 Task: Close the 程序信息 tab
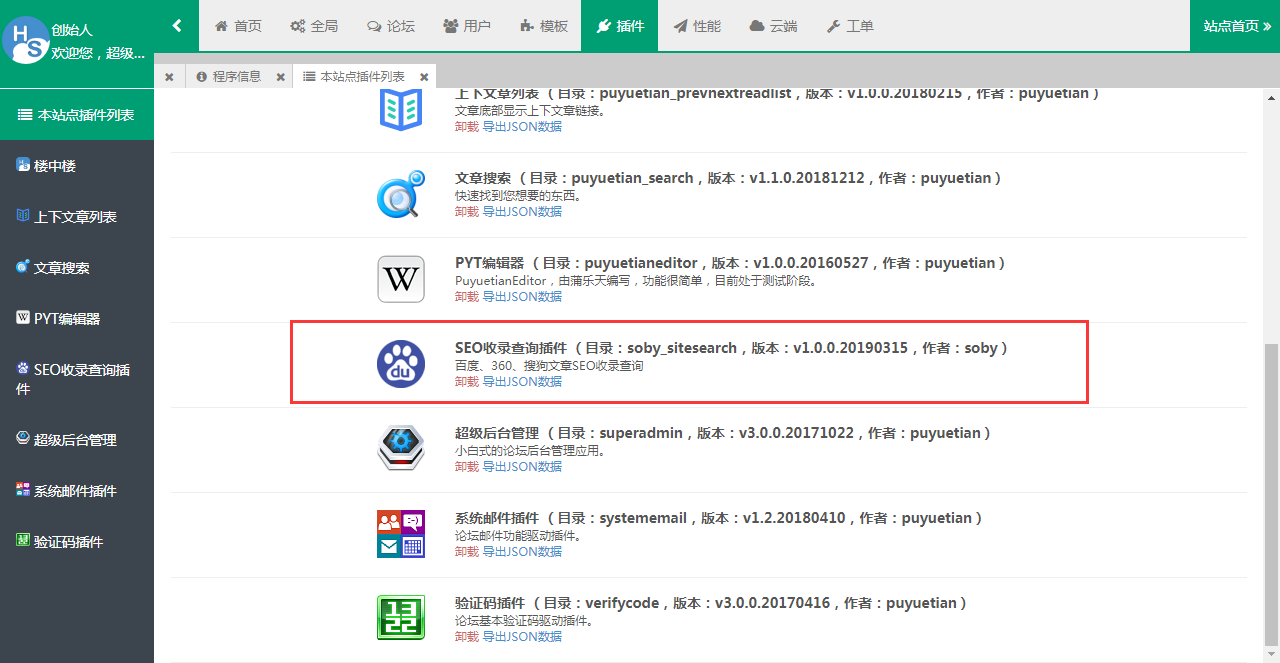(281, 77)
